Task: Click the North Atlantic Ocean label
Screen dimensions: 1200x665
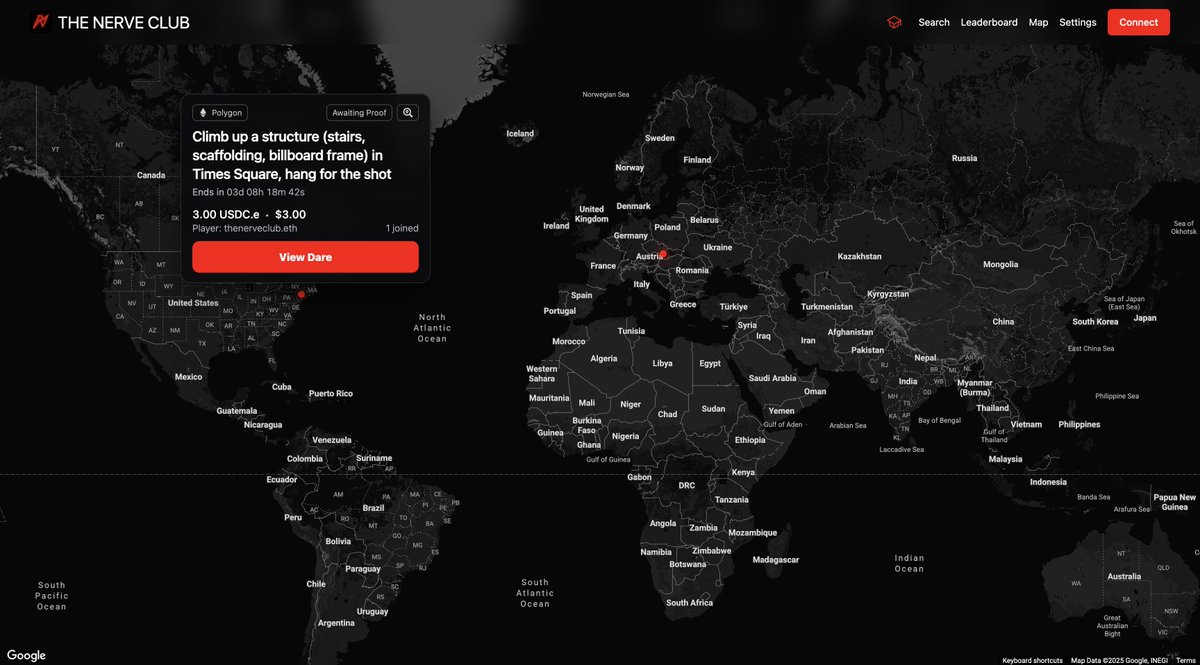Action: [x=432, y=328]
